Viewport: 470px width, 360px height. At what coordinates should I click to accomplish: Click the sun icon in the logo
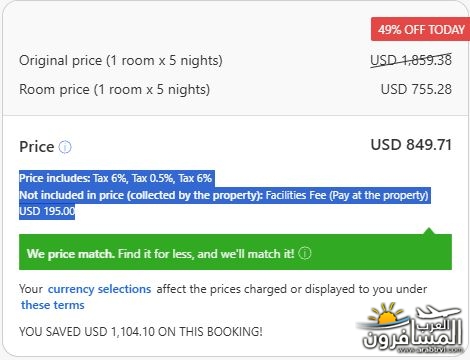pyautogui.click(x=387, y=314)
